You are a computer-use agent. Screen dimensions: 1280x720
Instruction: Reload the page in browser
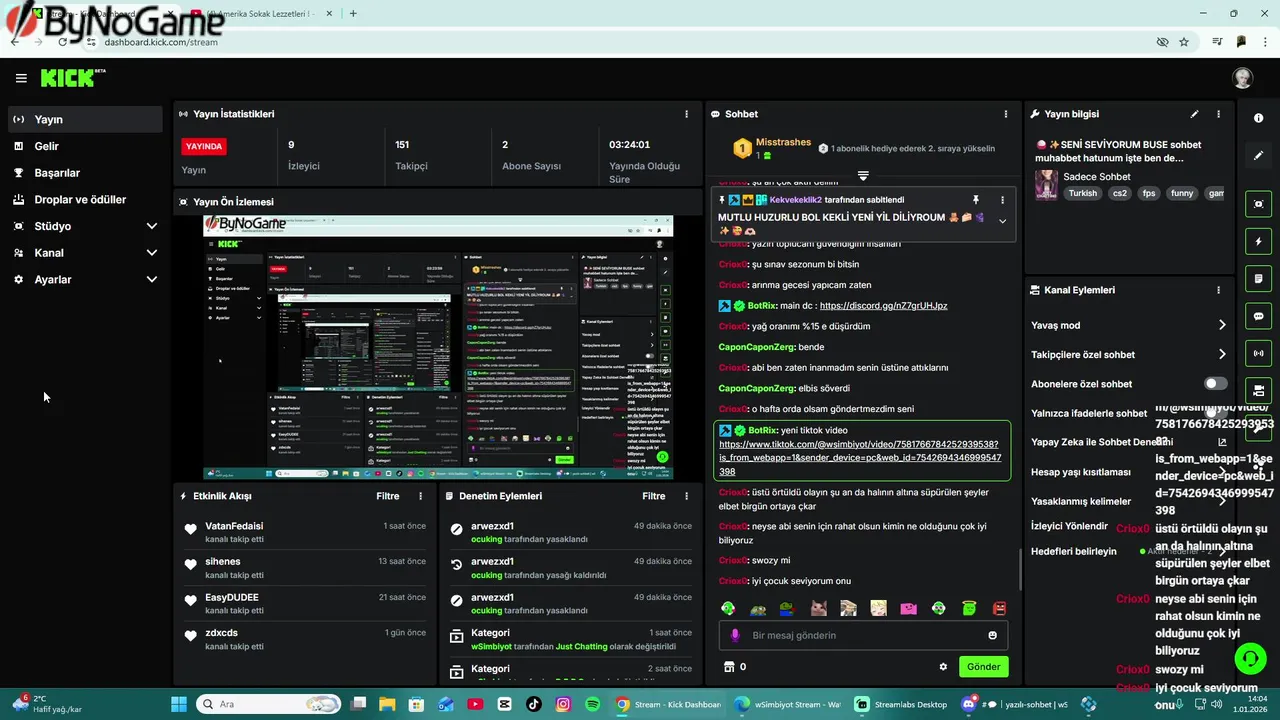pos(63,42)
